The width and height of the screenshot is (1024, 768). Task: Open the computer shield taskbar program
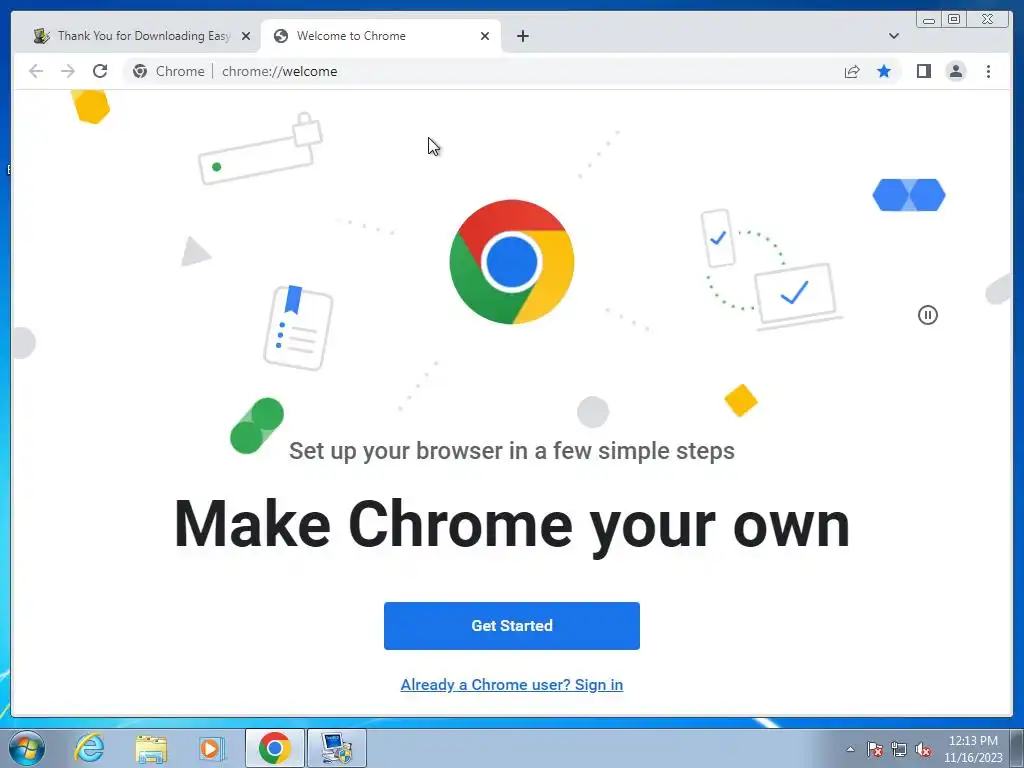pyautogui.click(x=337, y=748)
